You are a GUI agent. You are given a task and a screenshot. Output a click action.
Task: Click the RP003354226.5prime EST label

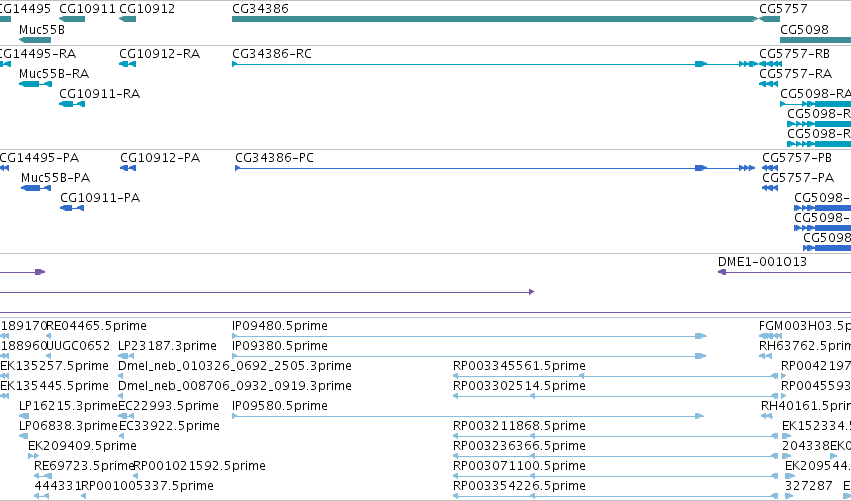[519, 486]
